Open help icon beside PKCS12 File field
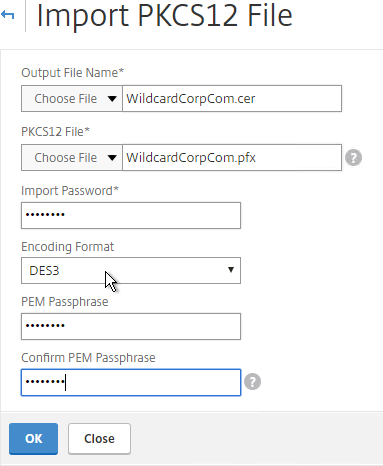Screen dimensions: 383x466 (x=353, y=158)
